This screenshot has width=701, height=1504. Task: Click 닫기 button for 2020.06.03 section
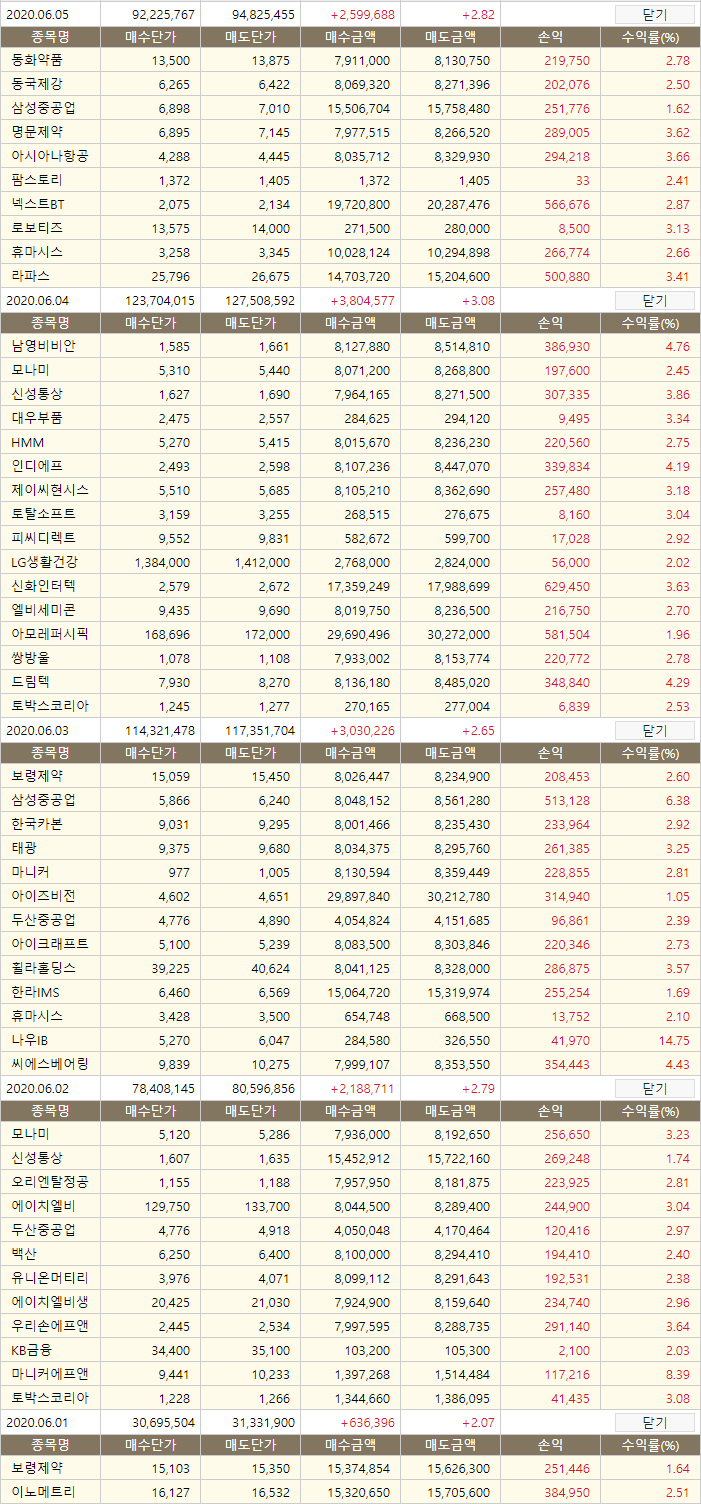tap(654, 730)
